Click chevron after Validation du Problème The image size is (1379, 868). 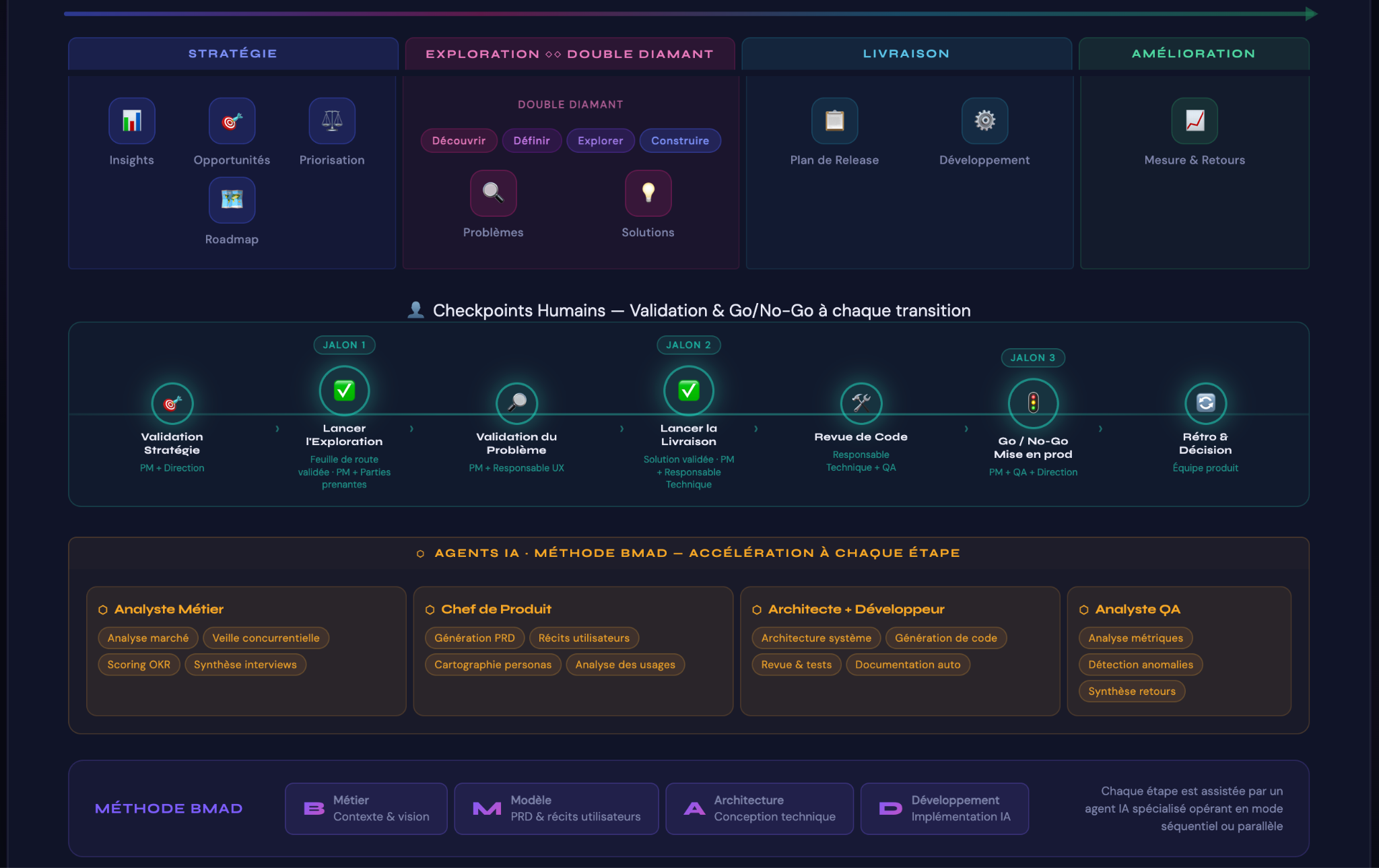point(621,429)
